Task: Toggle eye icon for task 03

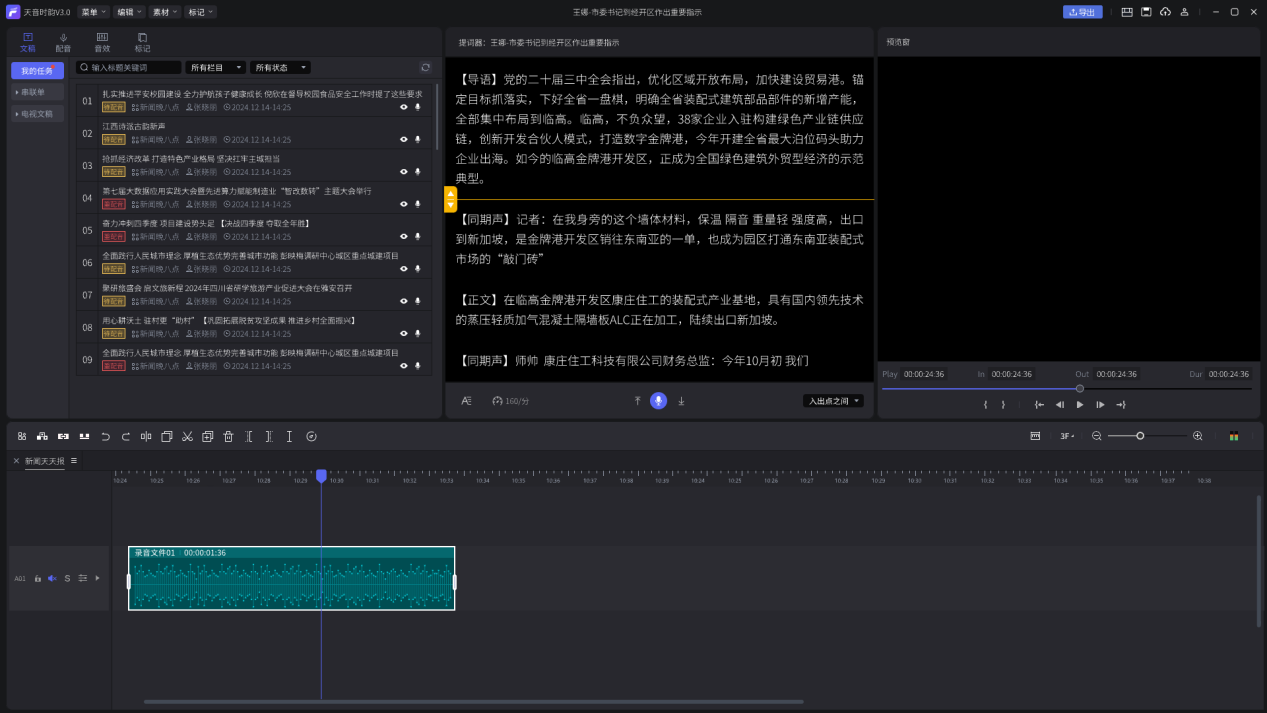Action: (x=404, y=172)
